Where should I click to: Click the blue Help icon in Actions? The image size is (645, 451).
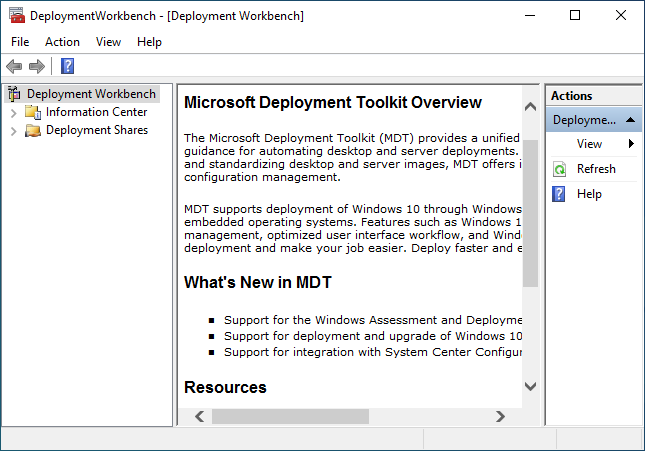pos(559,194)
